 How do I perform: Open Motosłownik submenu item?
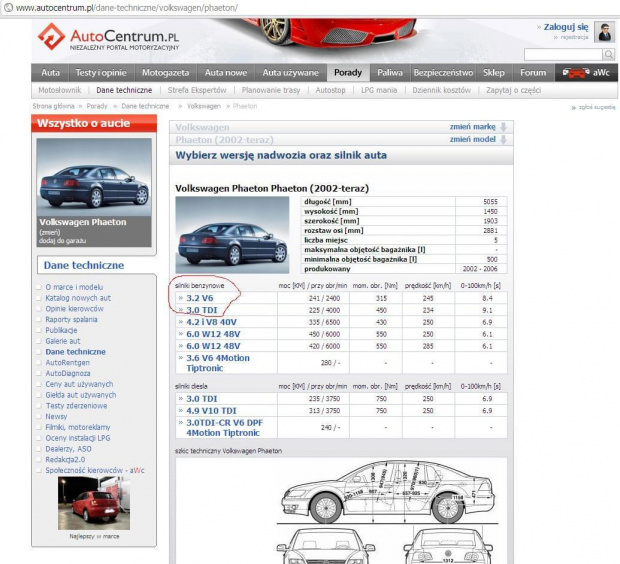tap(60, 90)
